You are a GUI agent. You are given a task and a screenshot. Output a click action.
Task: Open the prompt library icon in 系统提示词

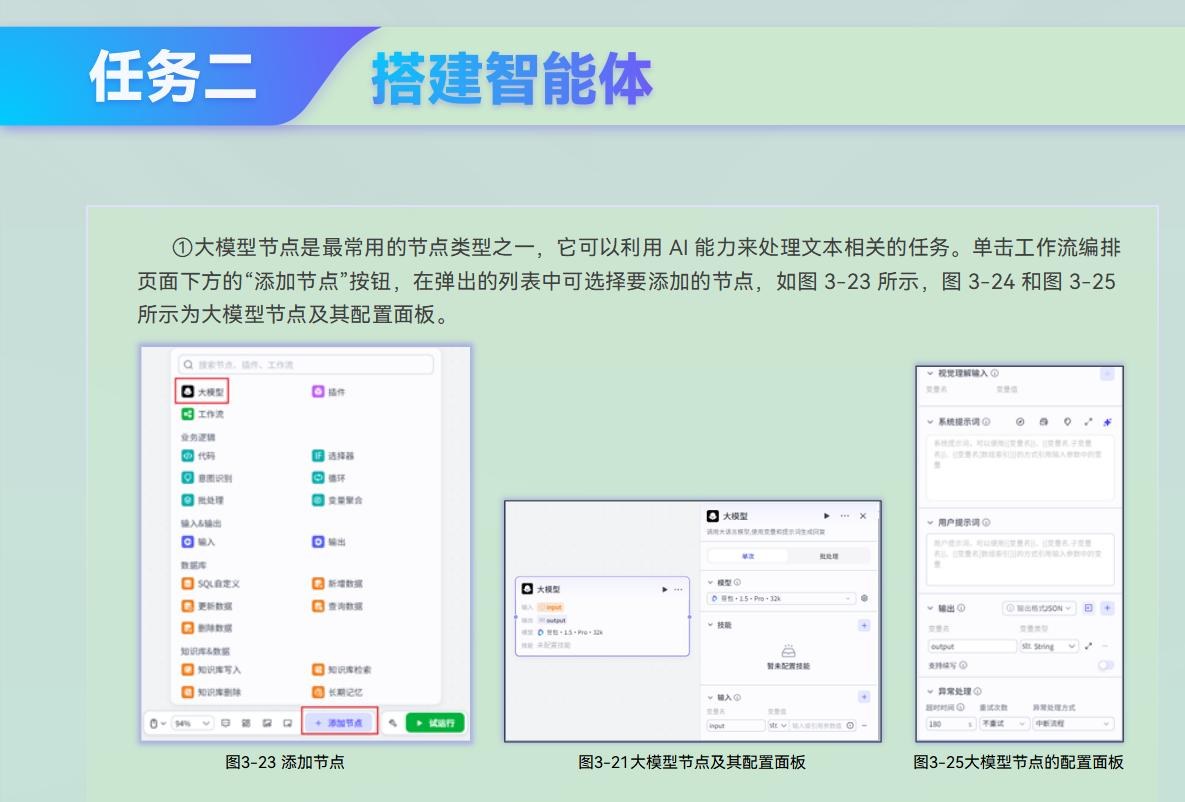1044,422
